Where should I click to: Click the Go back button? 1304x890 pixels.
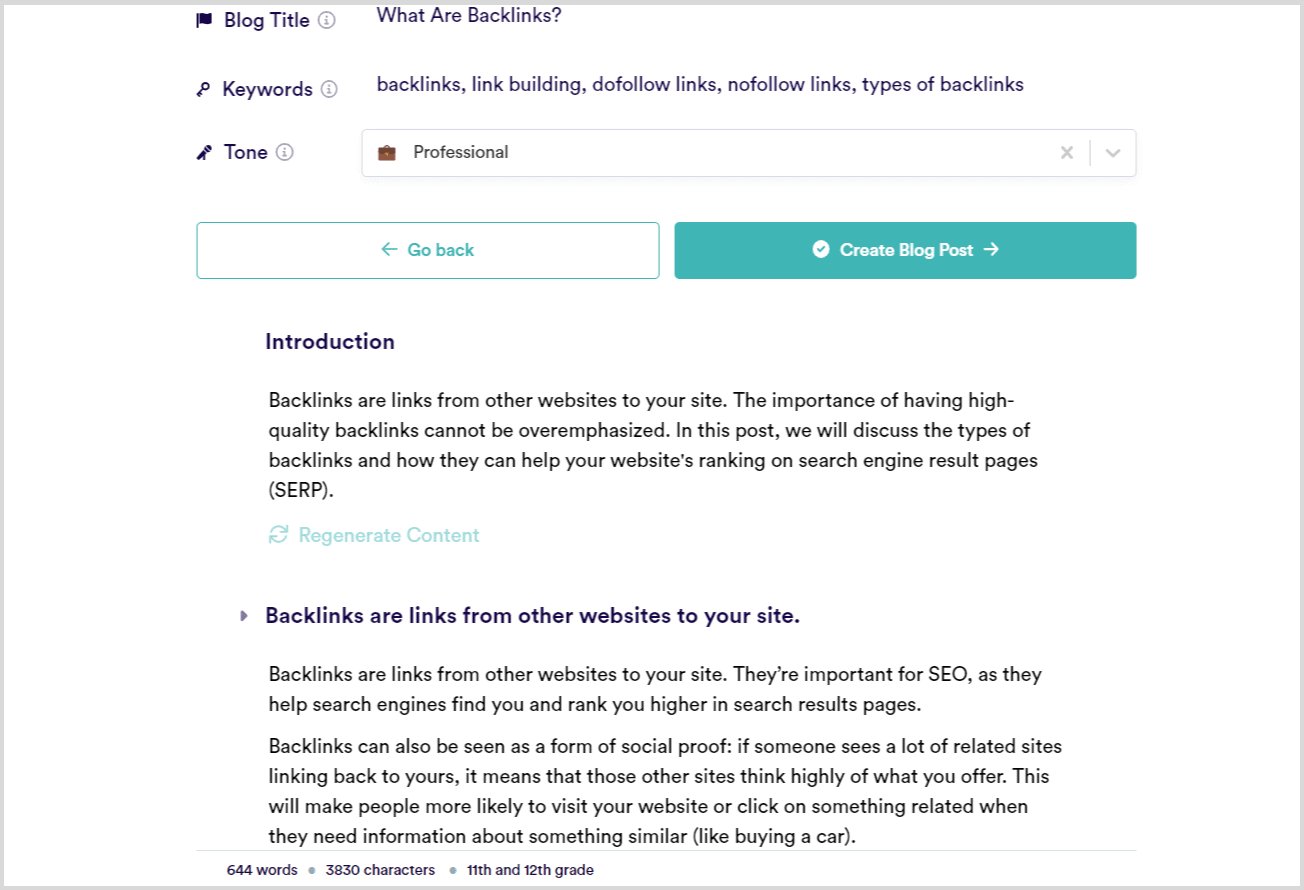click(428, 249)
